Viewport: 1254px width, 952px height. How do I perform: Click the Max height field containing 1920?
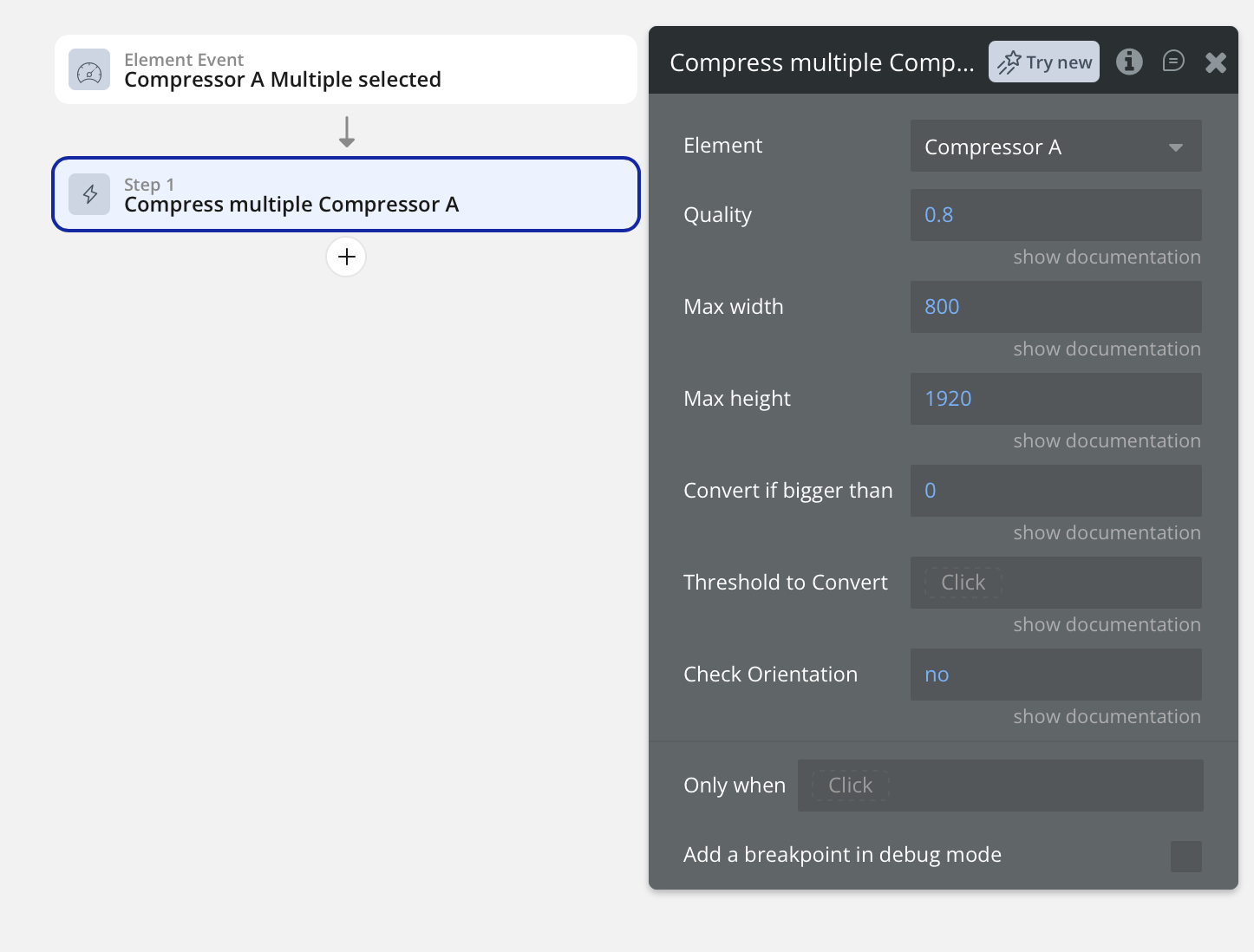1055,399
